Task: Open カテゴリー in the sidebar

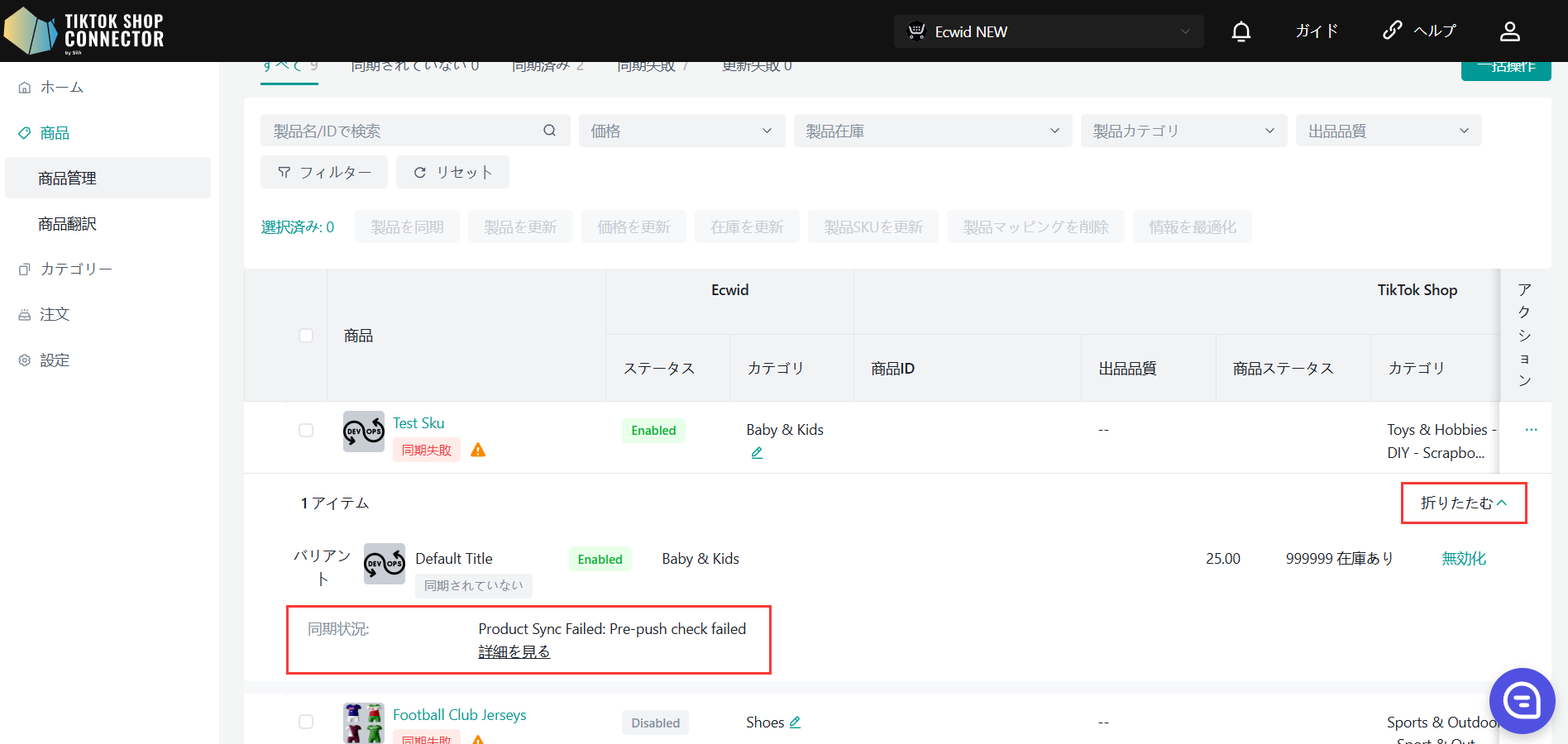Action: pos(76,269)
